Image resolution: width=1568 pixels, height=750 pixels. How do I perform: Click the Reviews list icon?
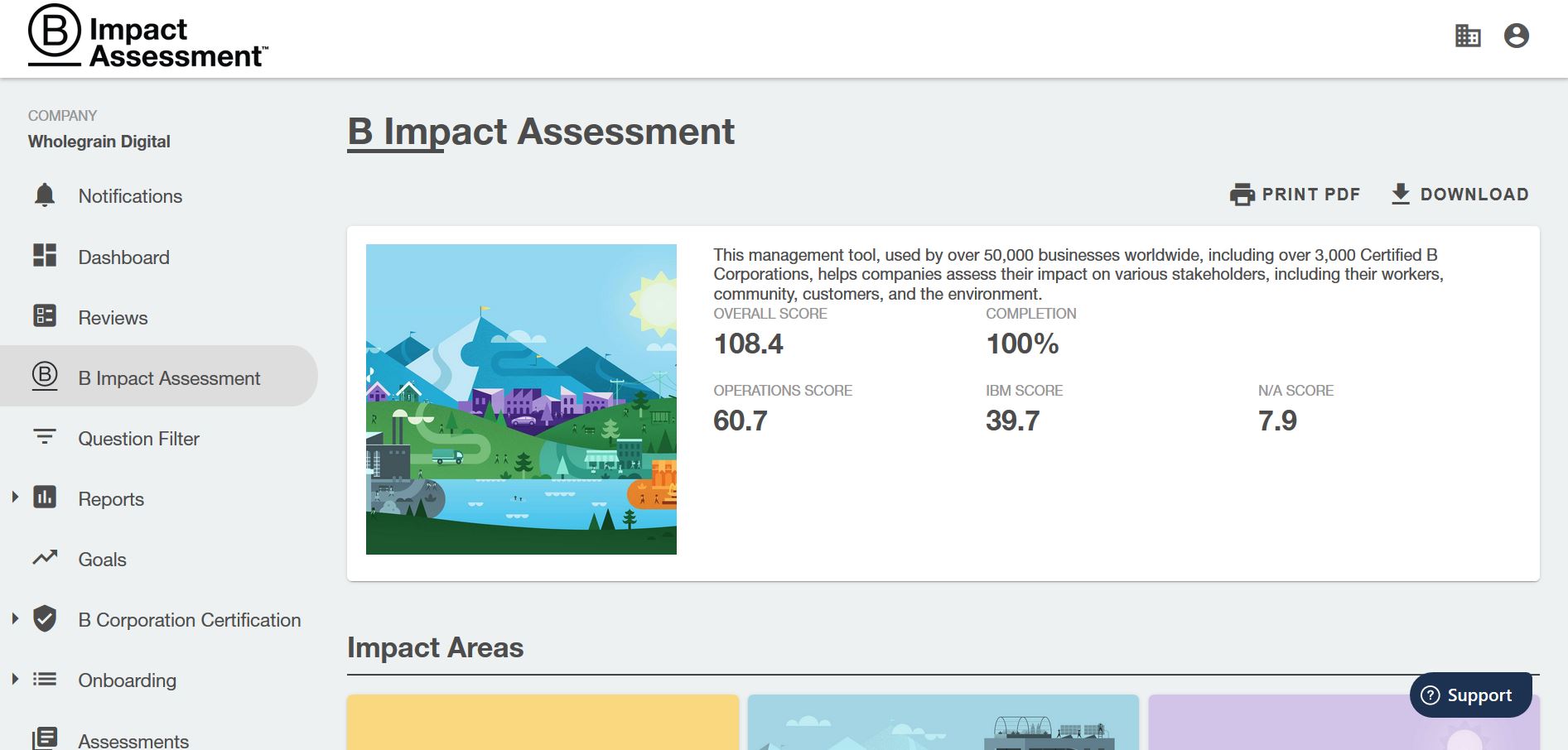coord(45,316)
